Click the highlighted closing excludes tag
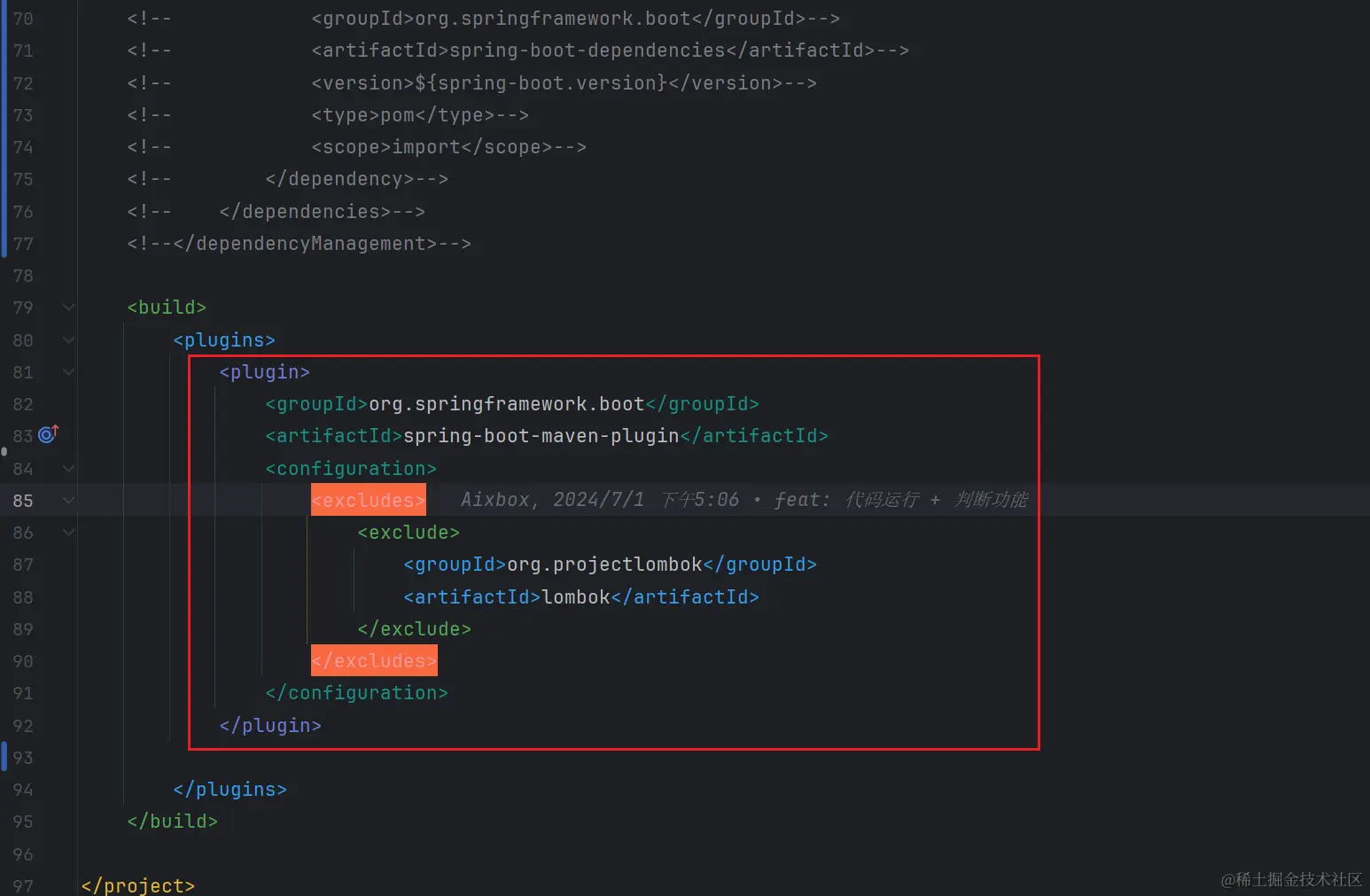The image size is (1370, 896). point(374,660)
